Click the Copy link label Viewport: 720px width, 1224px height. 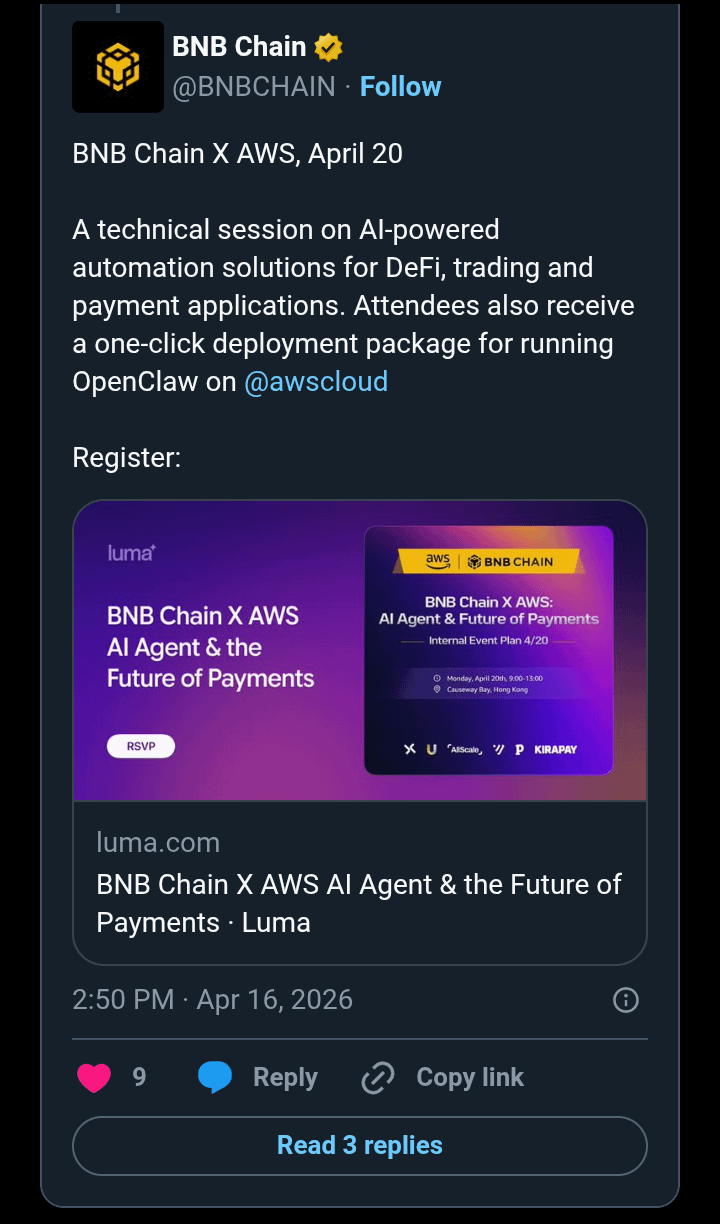pos(470,1078)
